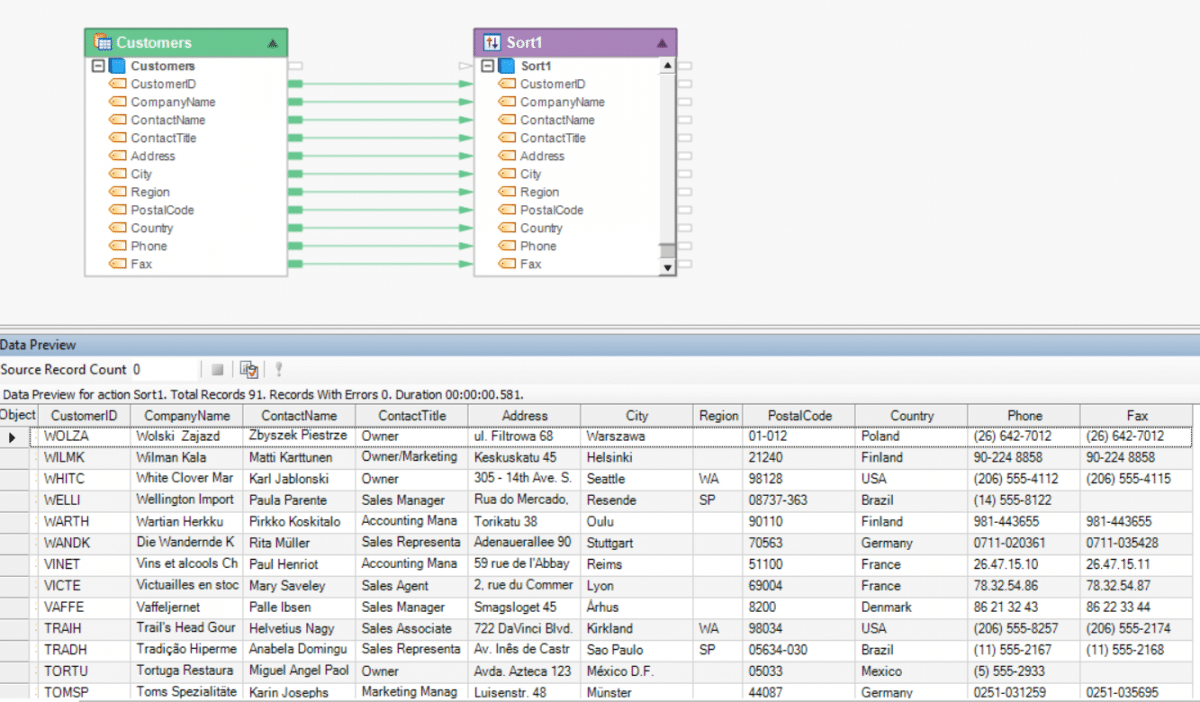Click the row pointer arrow for WOLZA

pyautogui.click(x=12, y=437)
